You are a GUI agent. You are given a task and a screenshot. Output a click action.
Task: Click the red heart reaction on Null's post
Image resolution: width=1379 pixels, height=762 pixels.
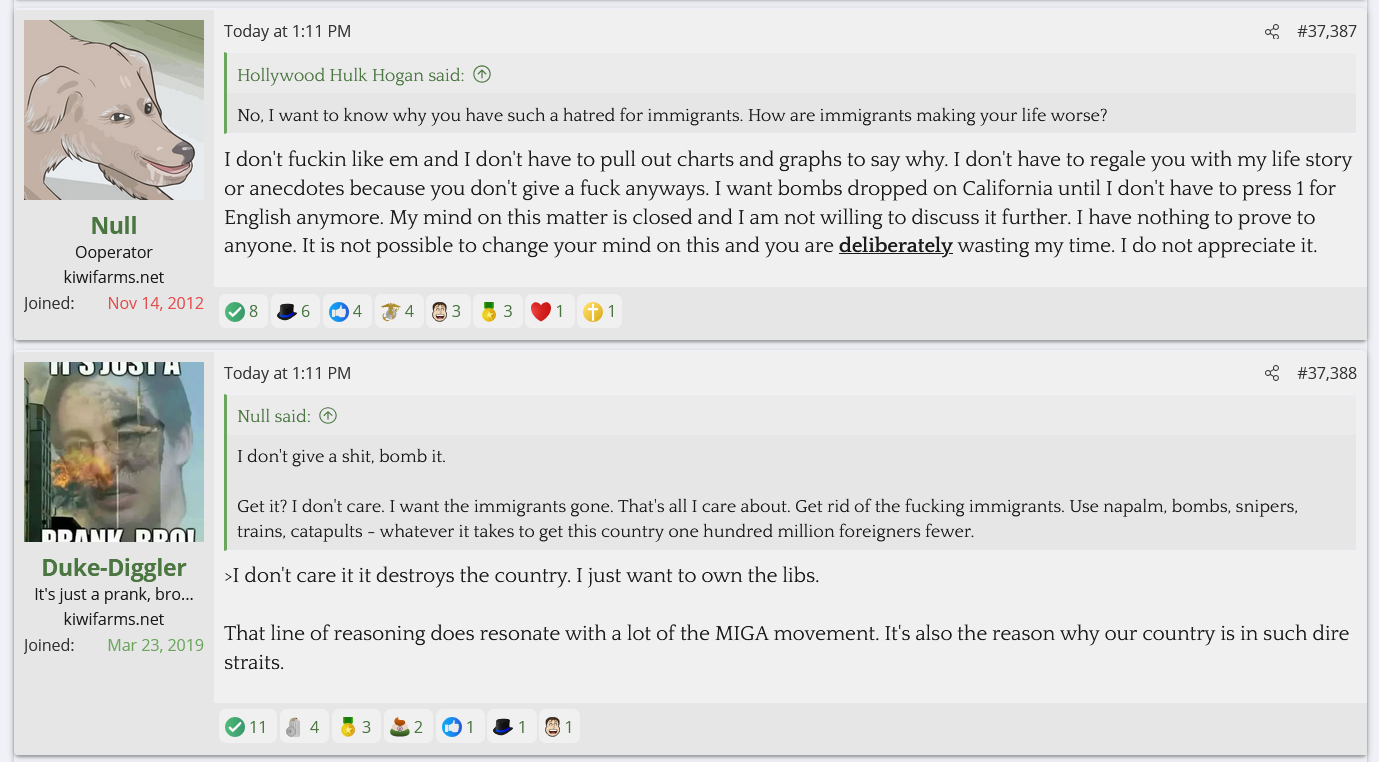pos(548,312)
